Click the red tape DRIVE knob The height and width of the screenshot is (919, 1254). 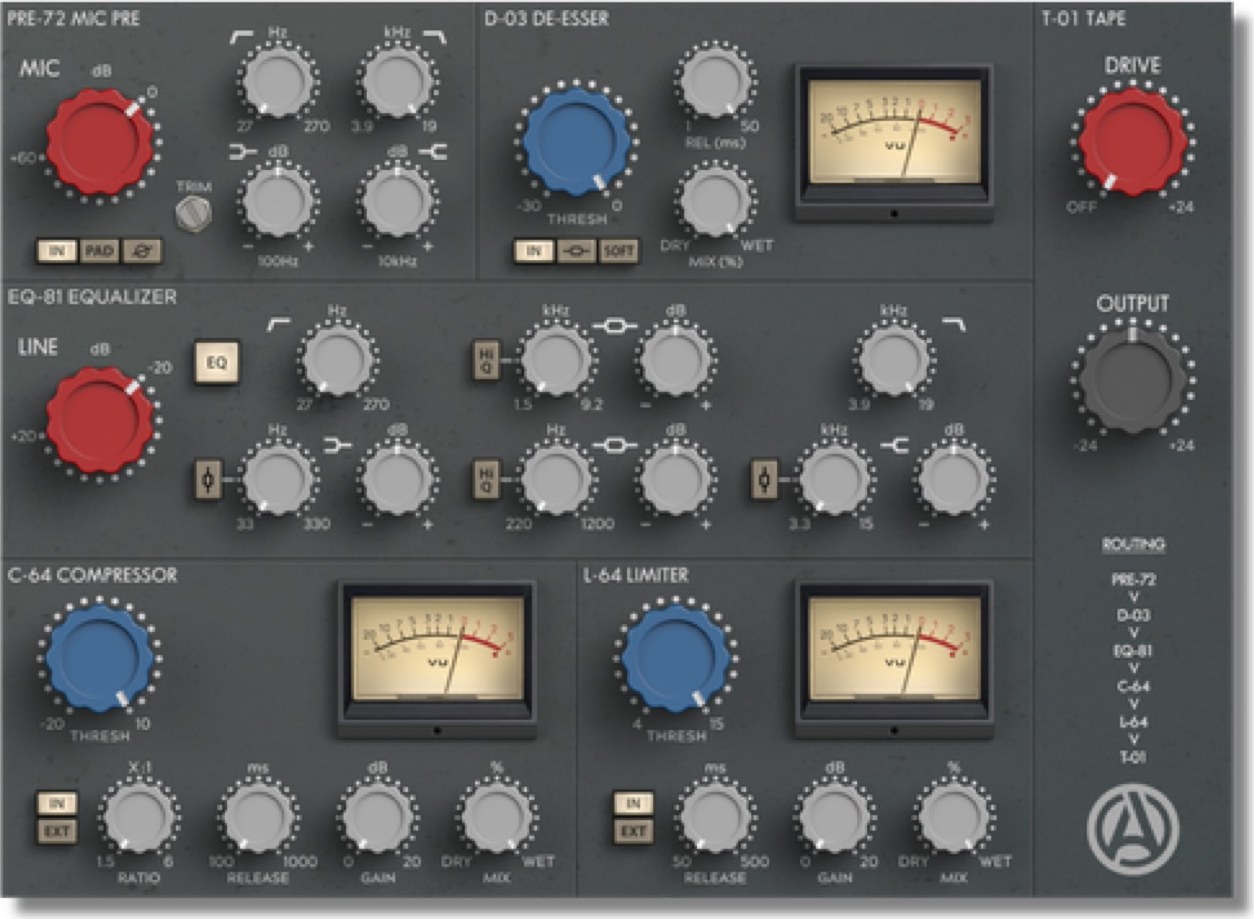point(1133,142)
